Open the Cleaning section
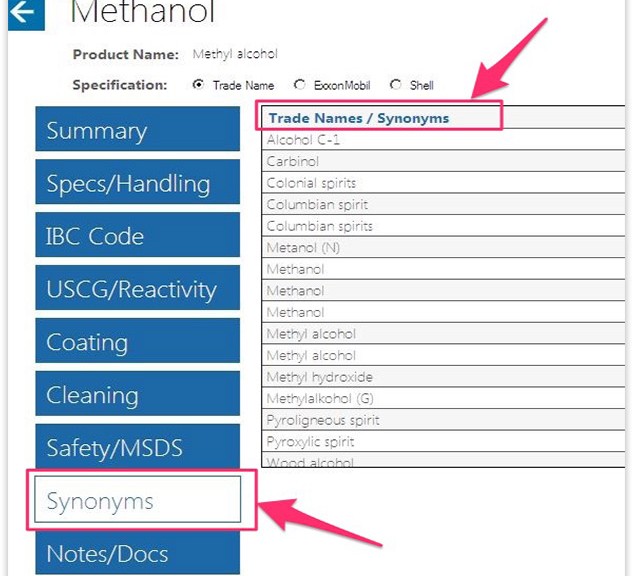The image size is (635, 576). click(x=138, y=394)
